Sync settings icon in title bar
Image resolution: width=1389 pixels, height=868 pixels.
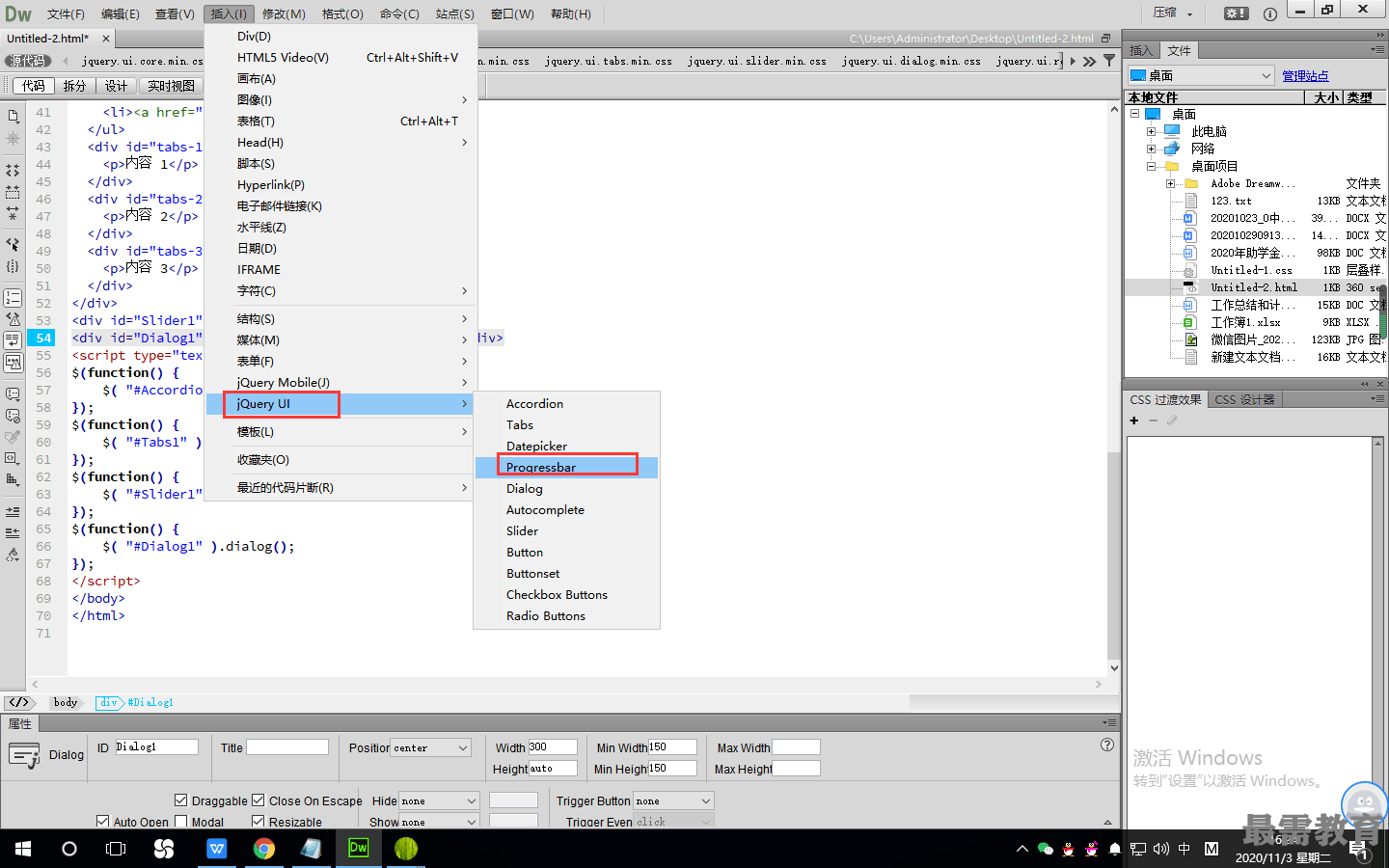click(x=1237, y=14)
